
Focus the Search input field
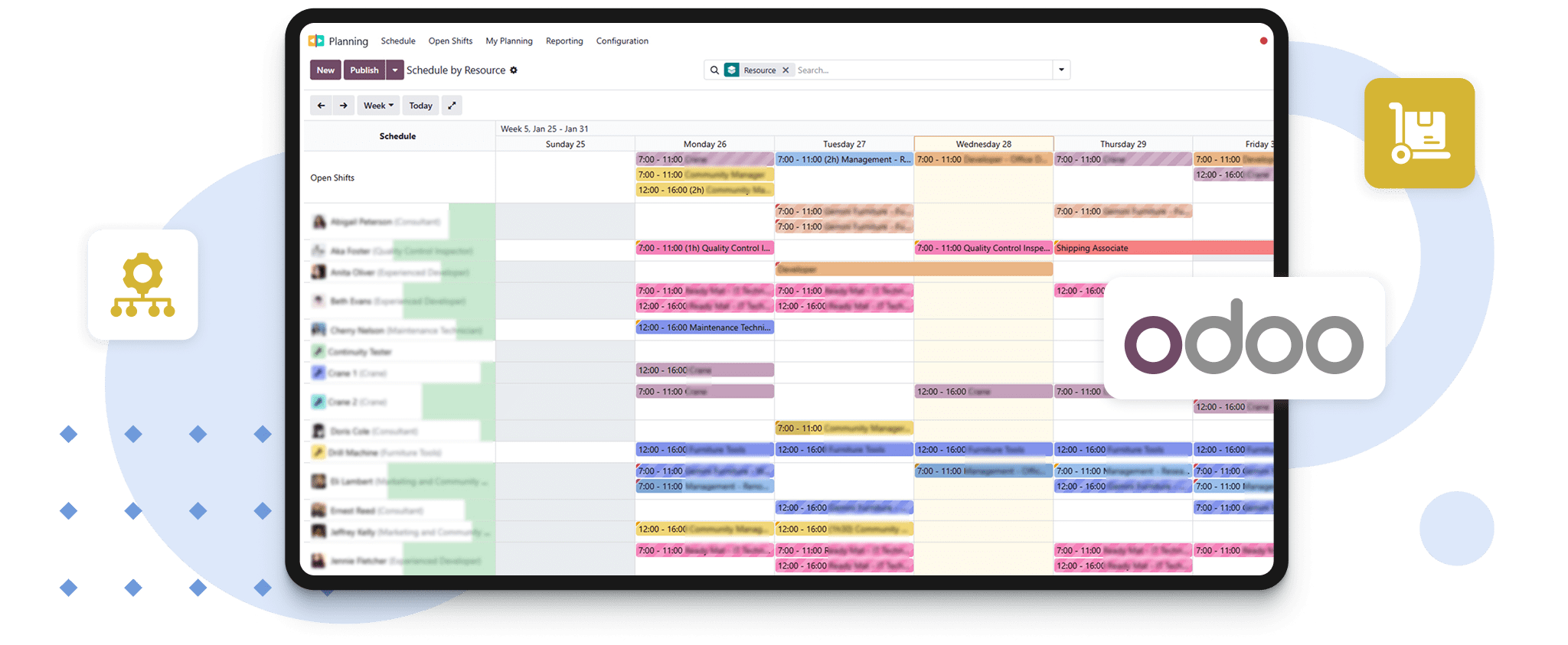tap(923, 70)
